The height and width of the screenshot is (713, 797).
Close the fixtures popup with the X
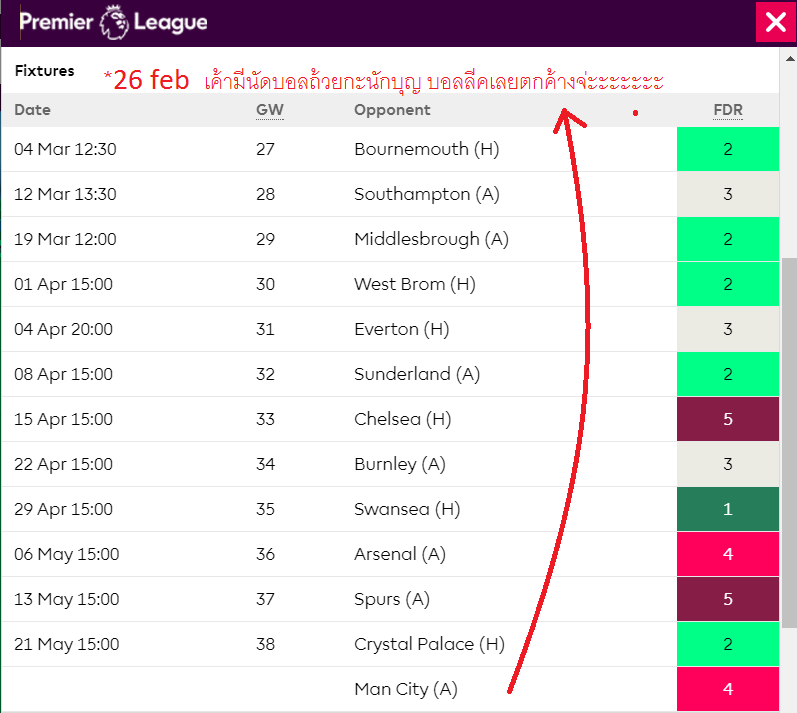coord(775,22)
